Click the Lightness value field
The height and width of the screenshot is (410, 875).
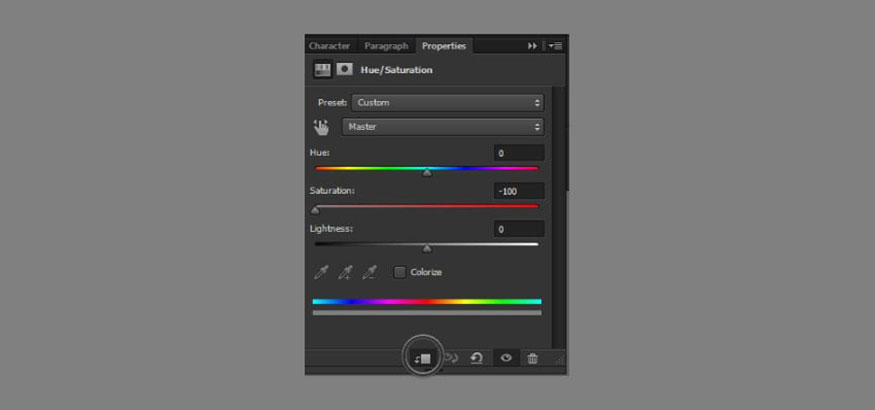tap(519, 229)
